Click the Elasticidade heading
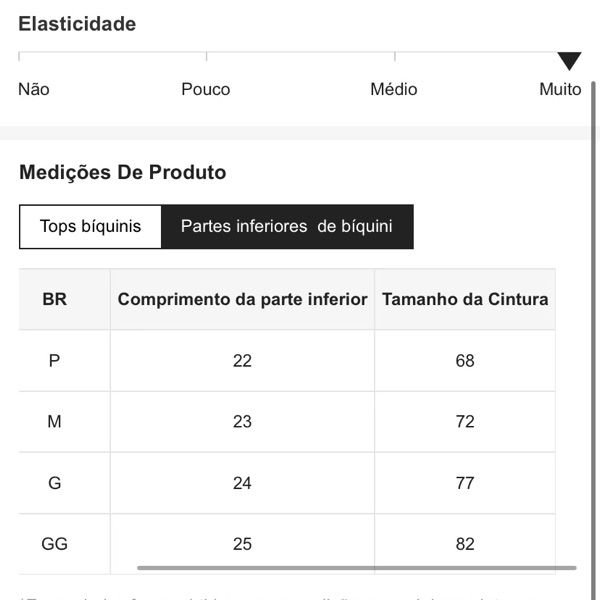 [x=77, y=24]
